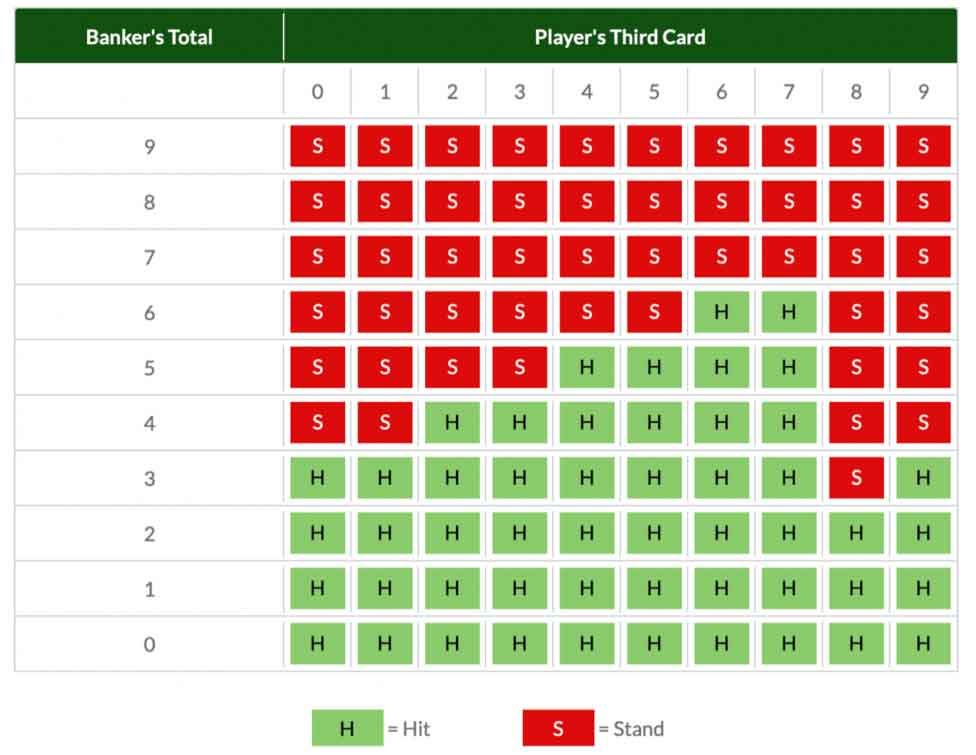976x755 pixels.
Task: Click the Banker's Total header cell
Action: click(149, 36)
